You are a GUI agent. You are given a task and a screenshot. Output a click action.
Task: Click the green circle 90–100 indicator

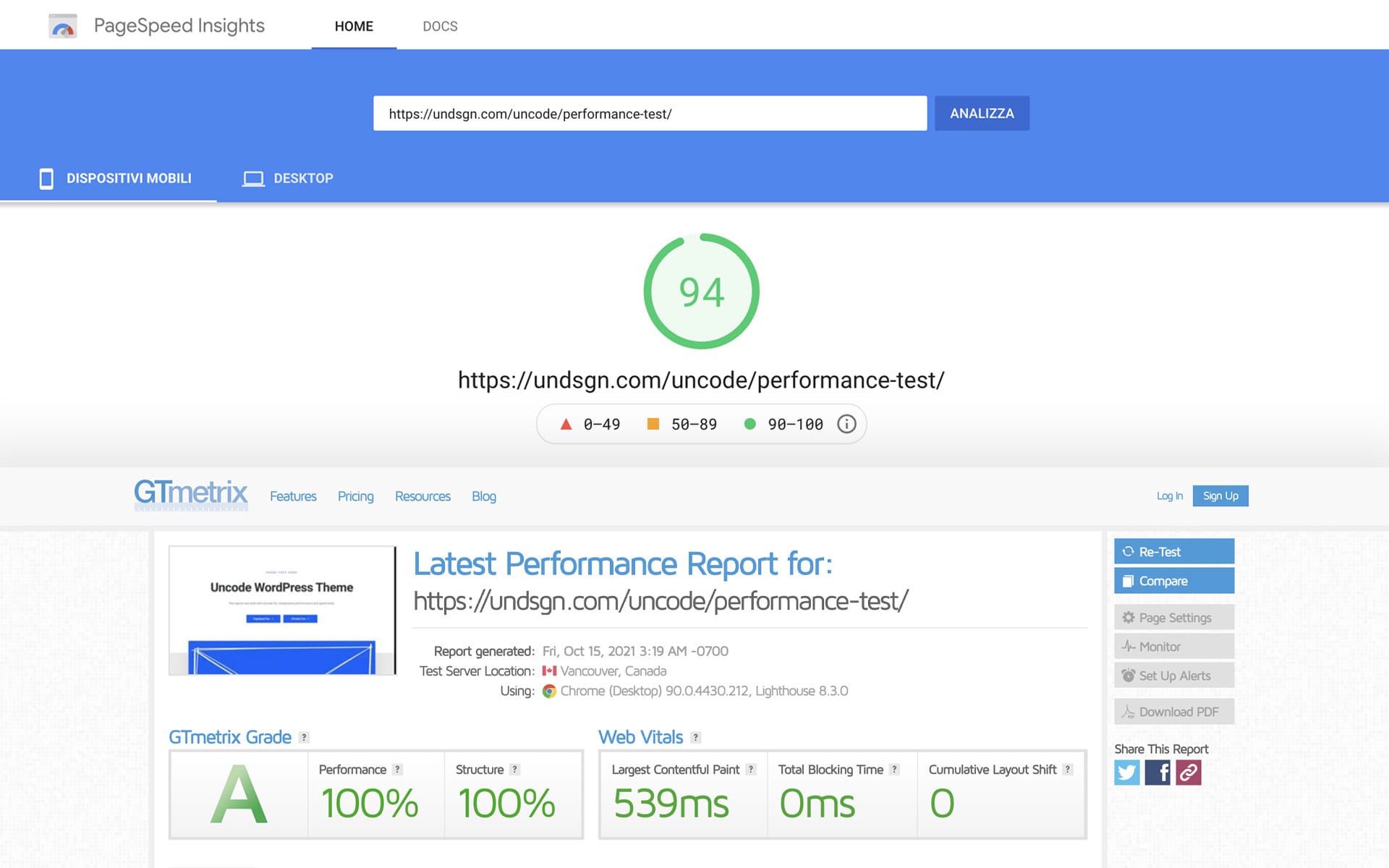750,424
